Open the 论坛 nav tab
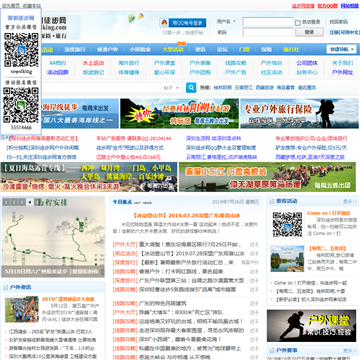Image resolution: width=360 pixels, height=360 pixels. [222, 50]
